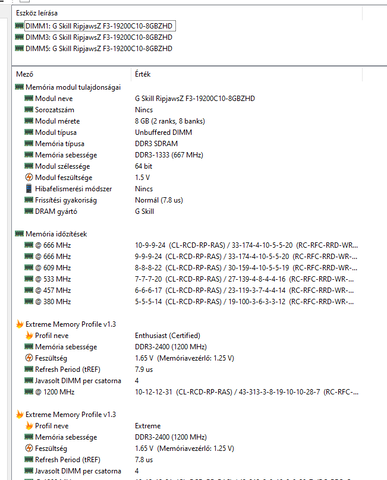Click icon next to Memória modul tulajdonságai
387x480 pixels.
(x=19, y=87)
